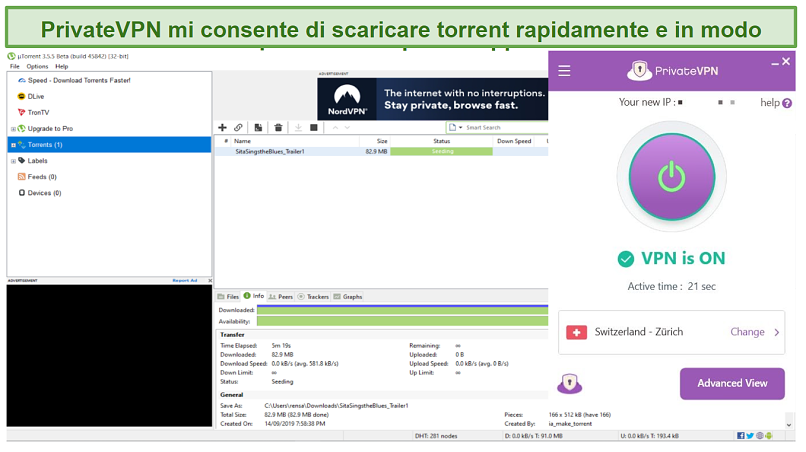Click Android icon in uTorrent status bar

pyautogui.click(x=769, y=436)
